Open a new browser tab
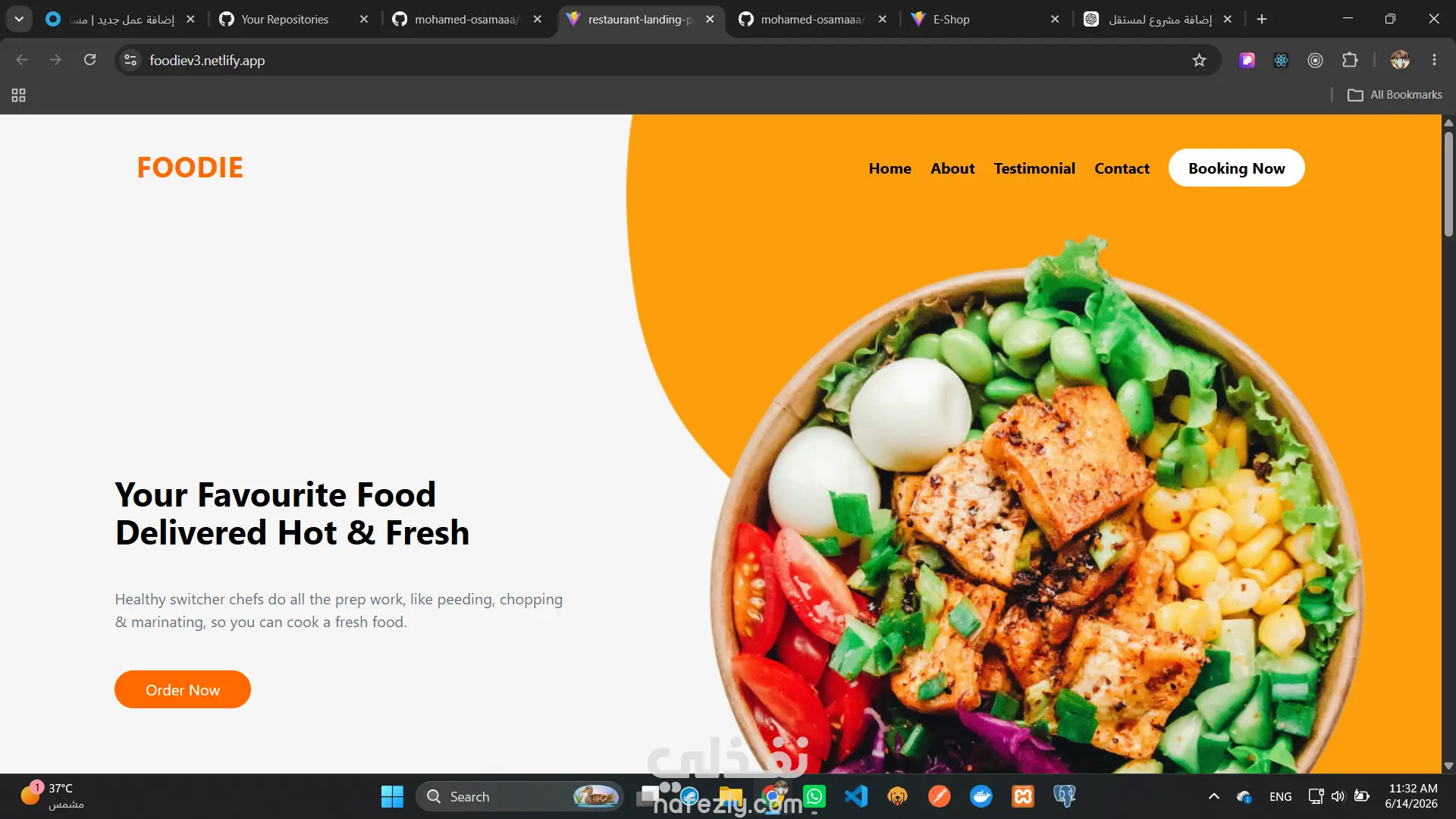 pyautogui.click(x=1262, y=19)
